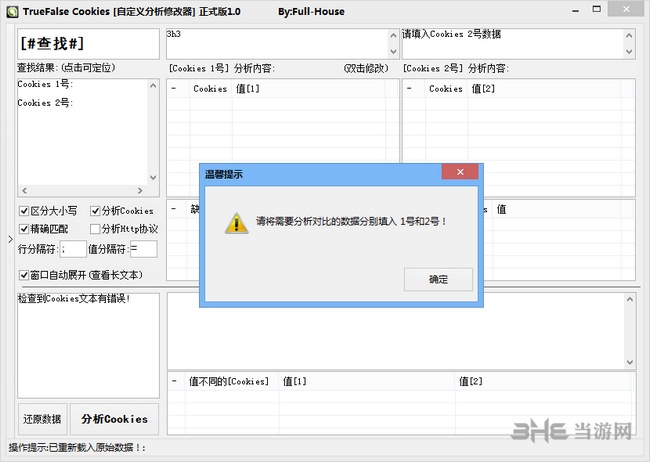Select the Cookies 2号: entry in the search results
Screen dimensions: 650x462
[x=45, y=103]
